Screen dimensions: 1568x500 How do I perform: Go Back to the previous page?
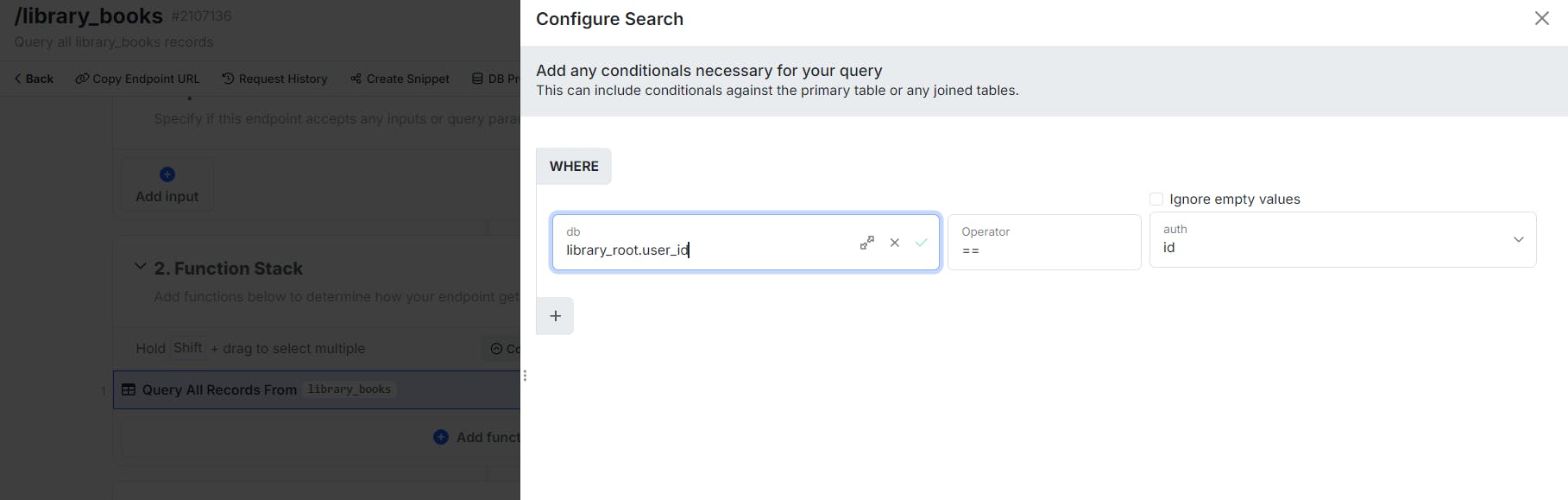[34, 79]
